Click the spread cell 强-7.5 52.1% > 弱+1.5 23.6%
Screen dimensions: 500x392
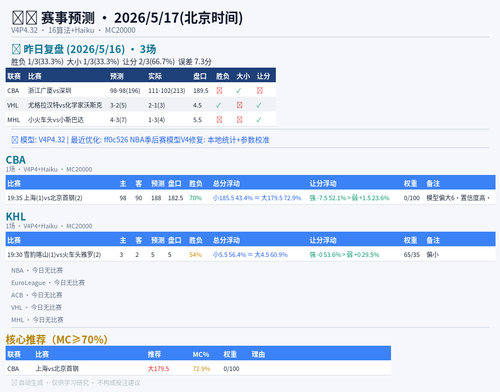(349, 198)
